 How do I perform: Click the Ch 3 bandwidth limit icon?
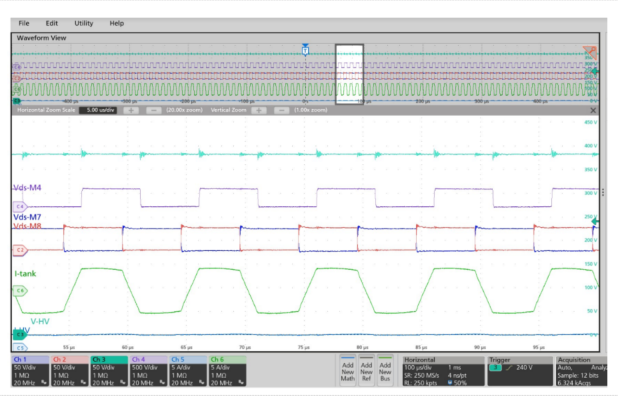pos(123,382)
